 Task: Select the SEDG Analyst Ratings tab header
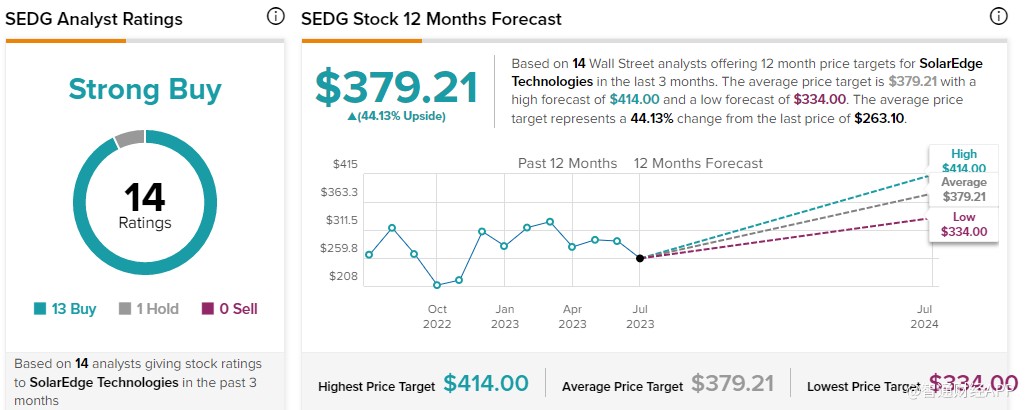tap(94, 19)
